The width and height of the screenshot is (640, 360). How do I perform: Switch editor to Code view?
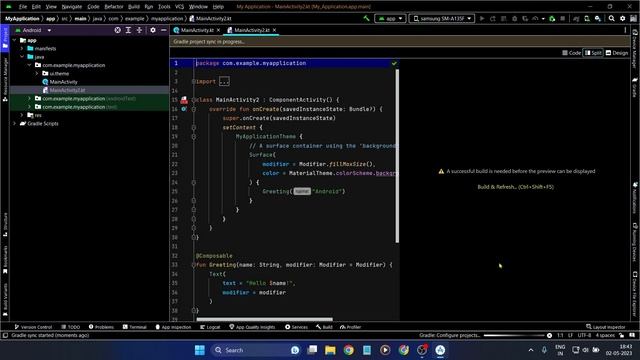pyautogui.click(x=571, y=53)
